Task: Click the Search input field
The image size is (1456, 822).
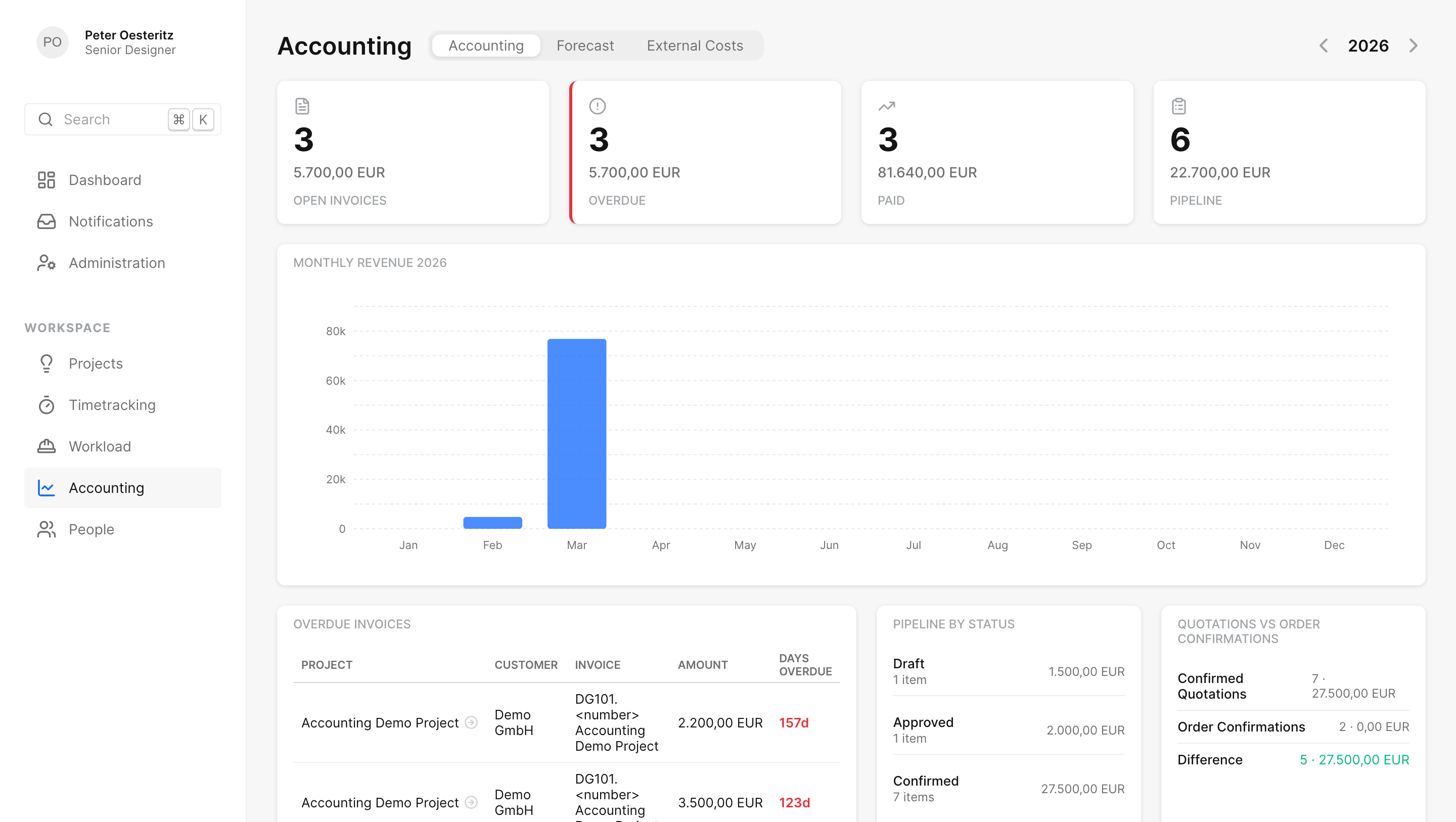Action: click(x=123, y=119)
